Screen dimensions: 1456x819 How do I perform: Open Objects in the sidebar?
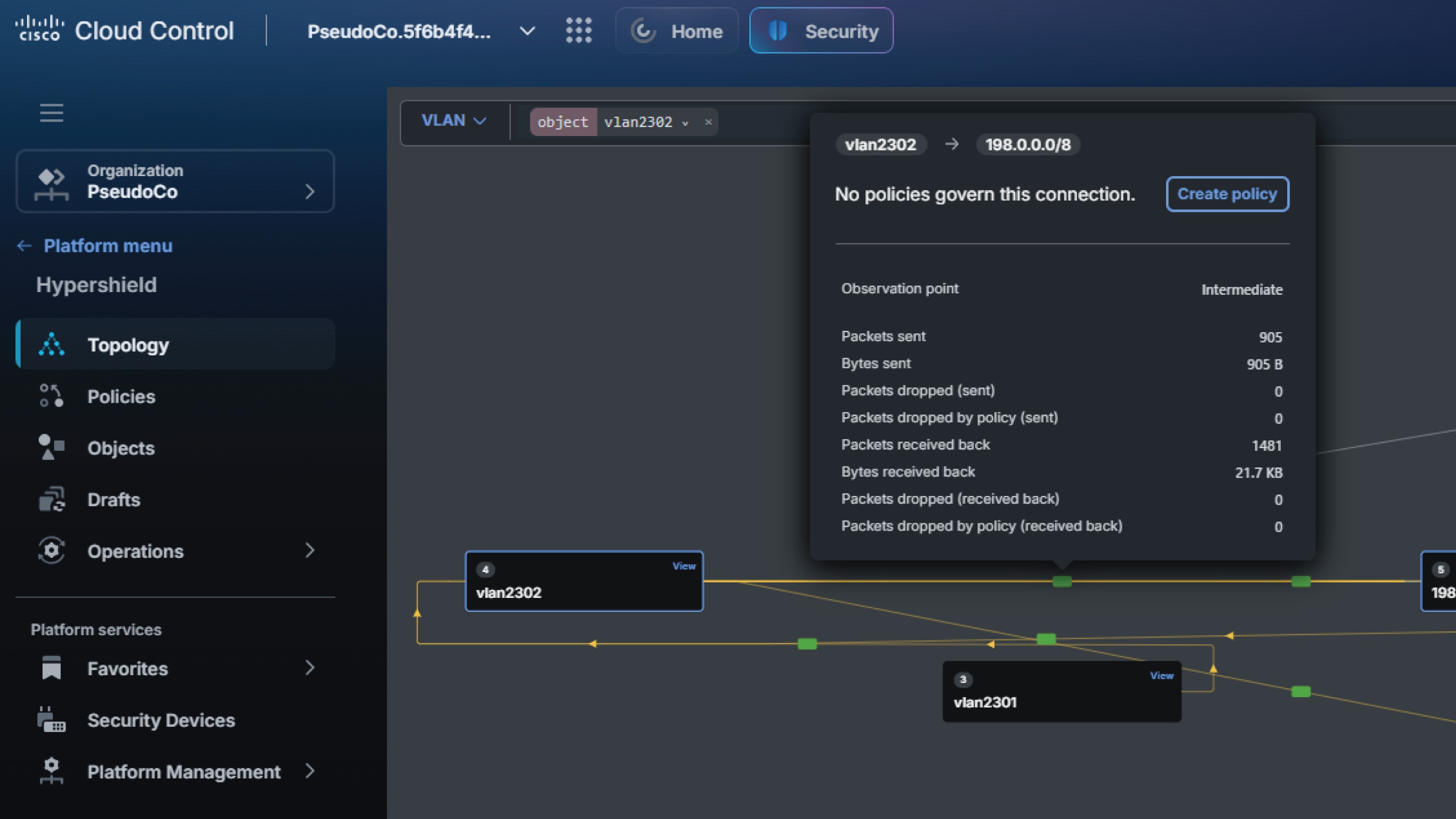(175, 448)
